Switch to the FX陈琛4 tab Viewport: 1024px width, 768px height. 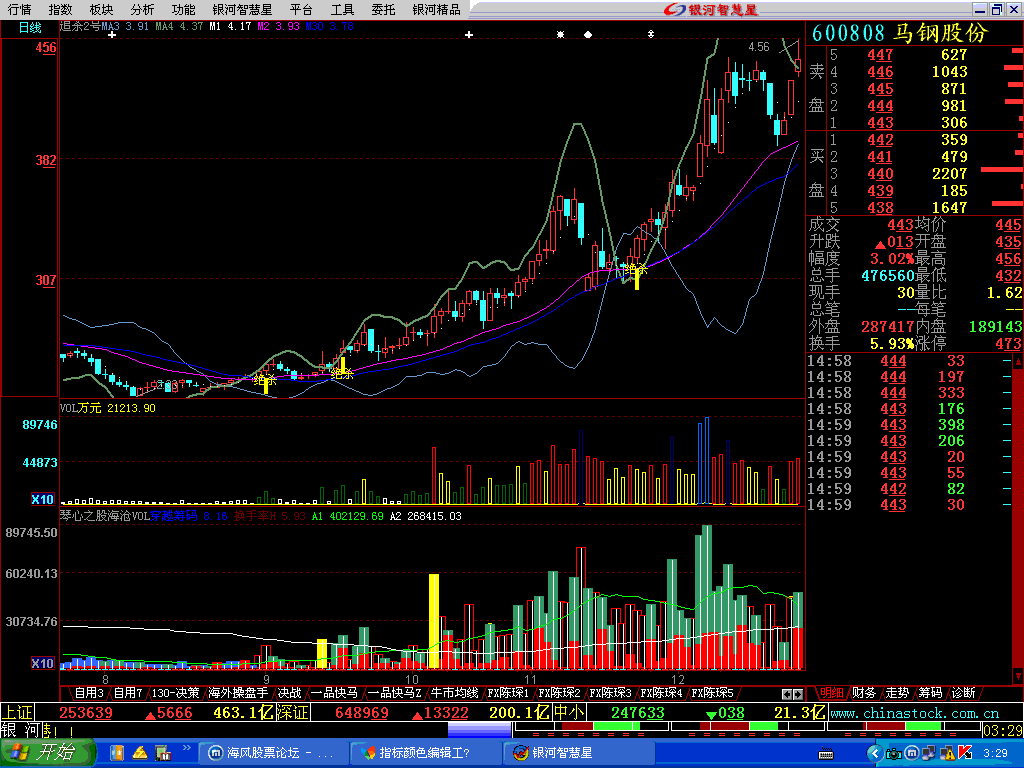coord(662,693)
